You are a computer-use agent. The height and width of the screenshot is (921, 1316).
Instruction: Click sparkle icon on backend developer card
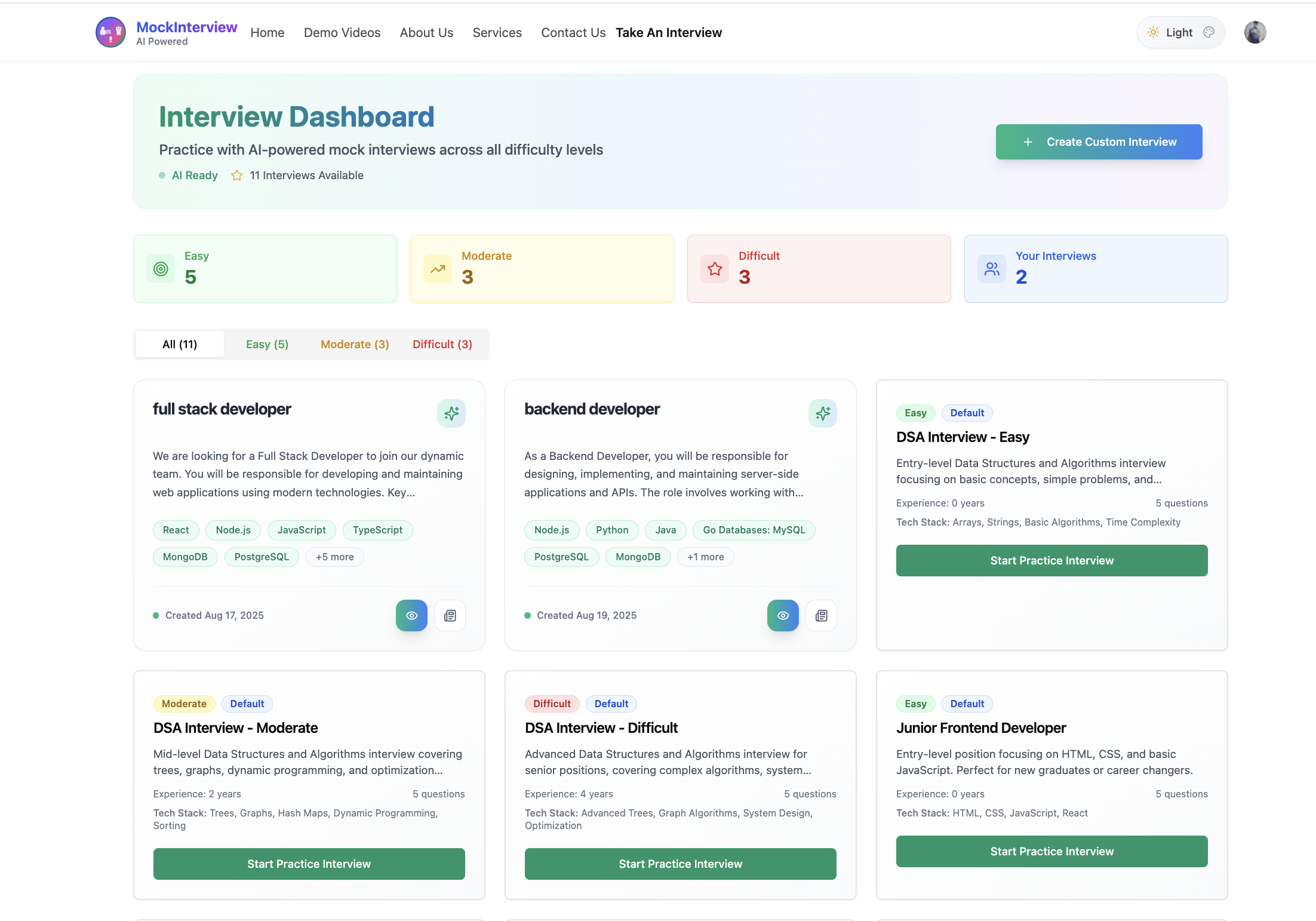pyautogui.click(x=823, y=413)
